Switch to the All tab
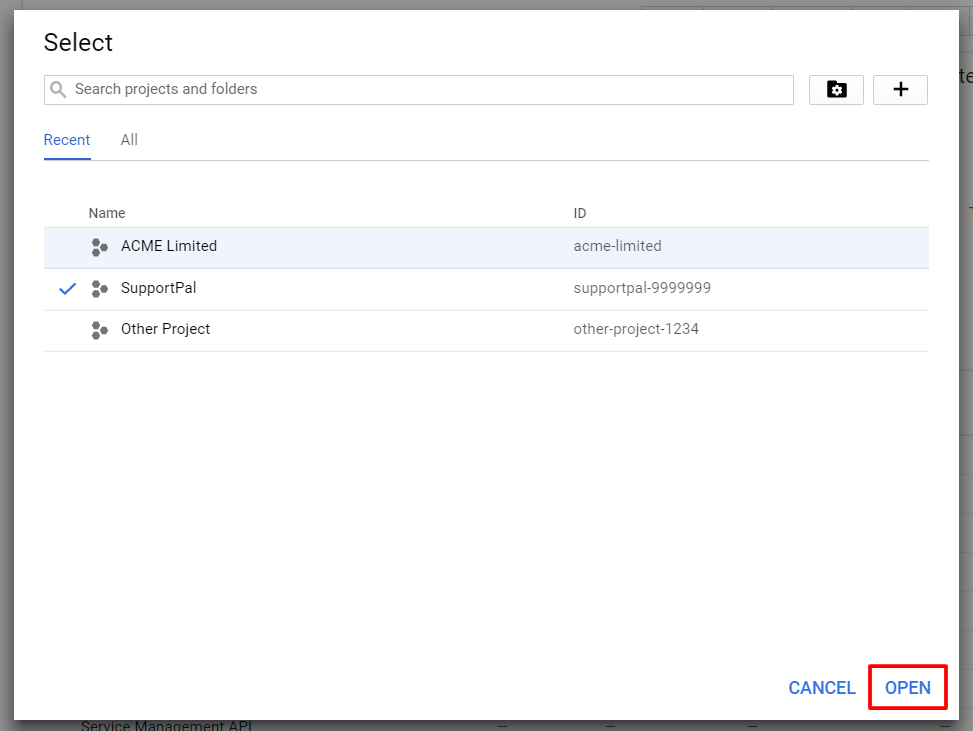Viewport: 973px width, 731px height. 129,140
